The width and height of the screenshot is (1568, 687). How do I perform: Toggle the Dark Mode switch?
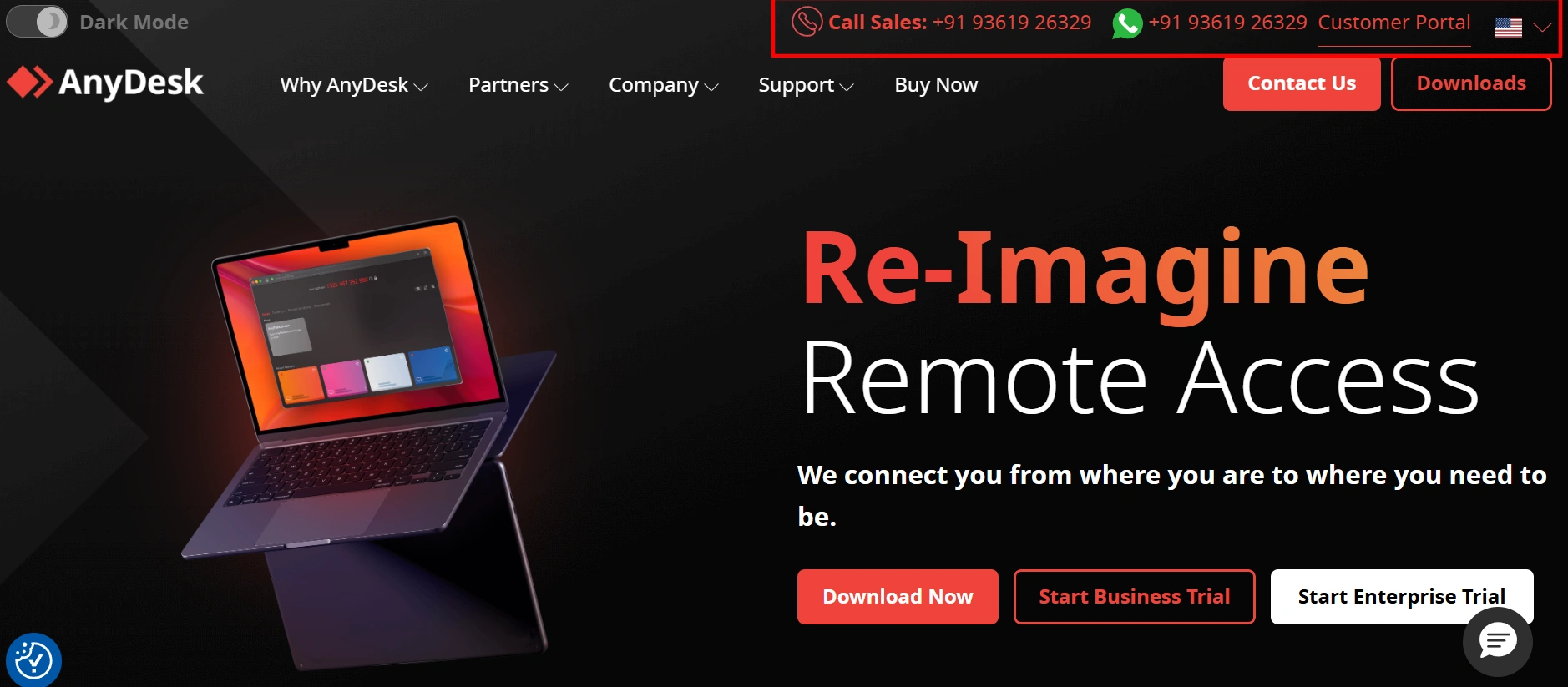38,22
